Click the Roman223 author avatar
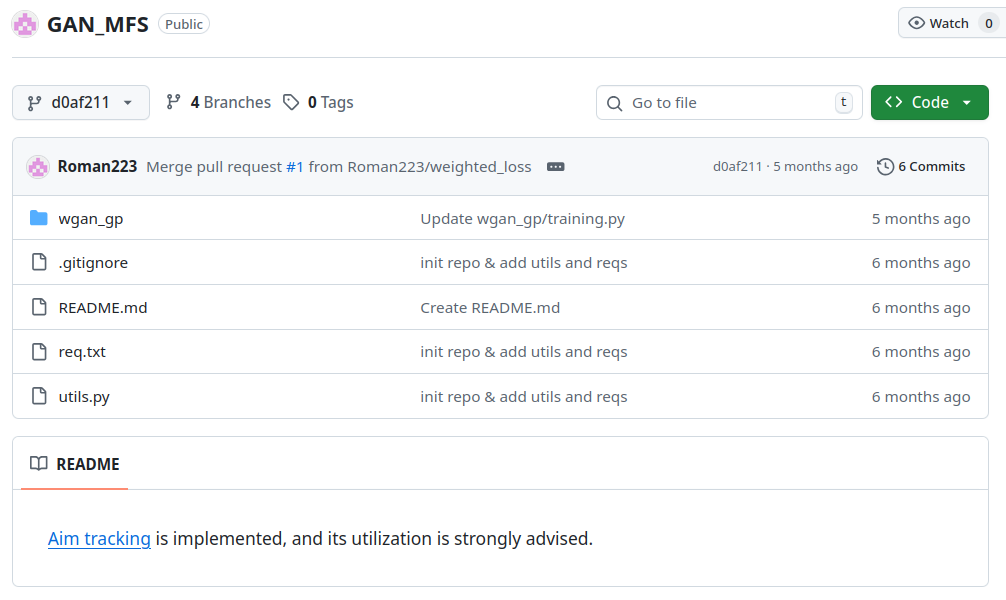Viewport: 1006px width, 600px height. point(38,167)
